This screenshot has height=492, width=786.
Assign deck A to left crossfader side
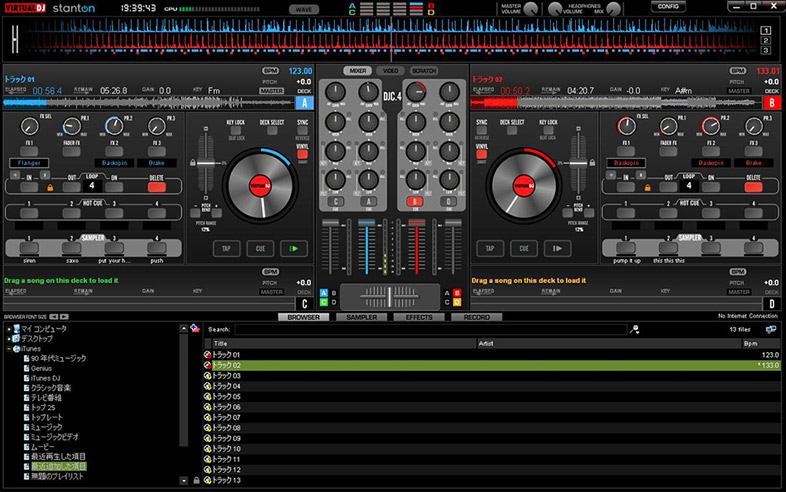pos(323,293)
